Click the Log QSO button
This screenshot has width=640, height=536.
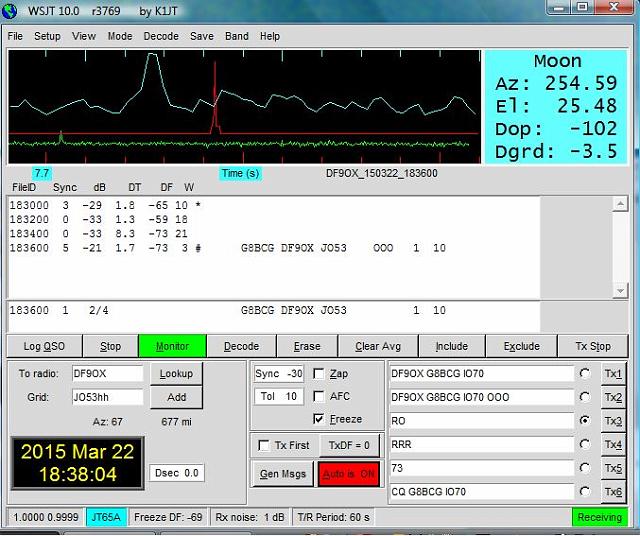(x=44, y=346)
